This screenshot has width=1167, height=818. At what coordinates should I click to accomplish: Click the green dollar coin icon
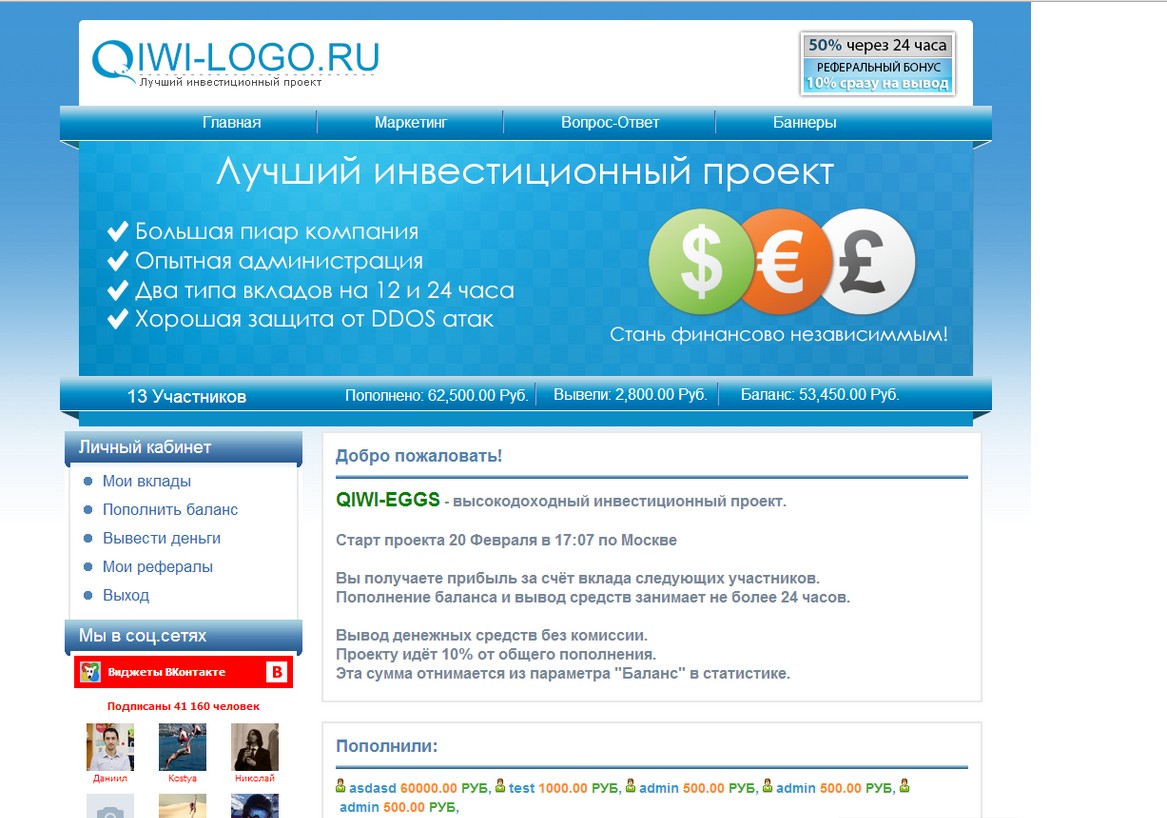(x=700, y=261)
